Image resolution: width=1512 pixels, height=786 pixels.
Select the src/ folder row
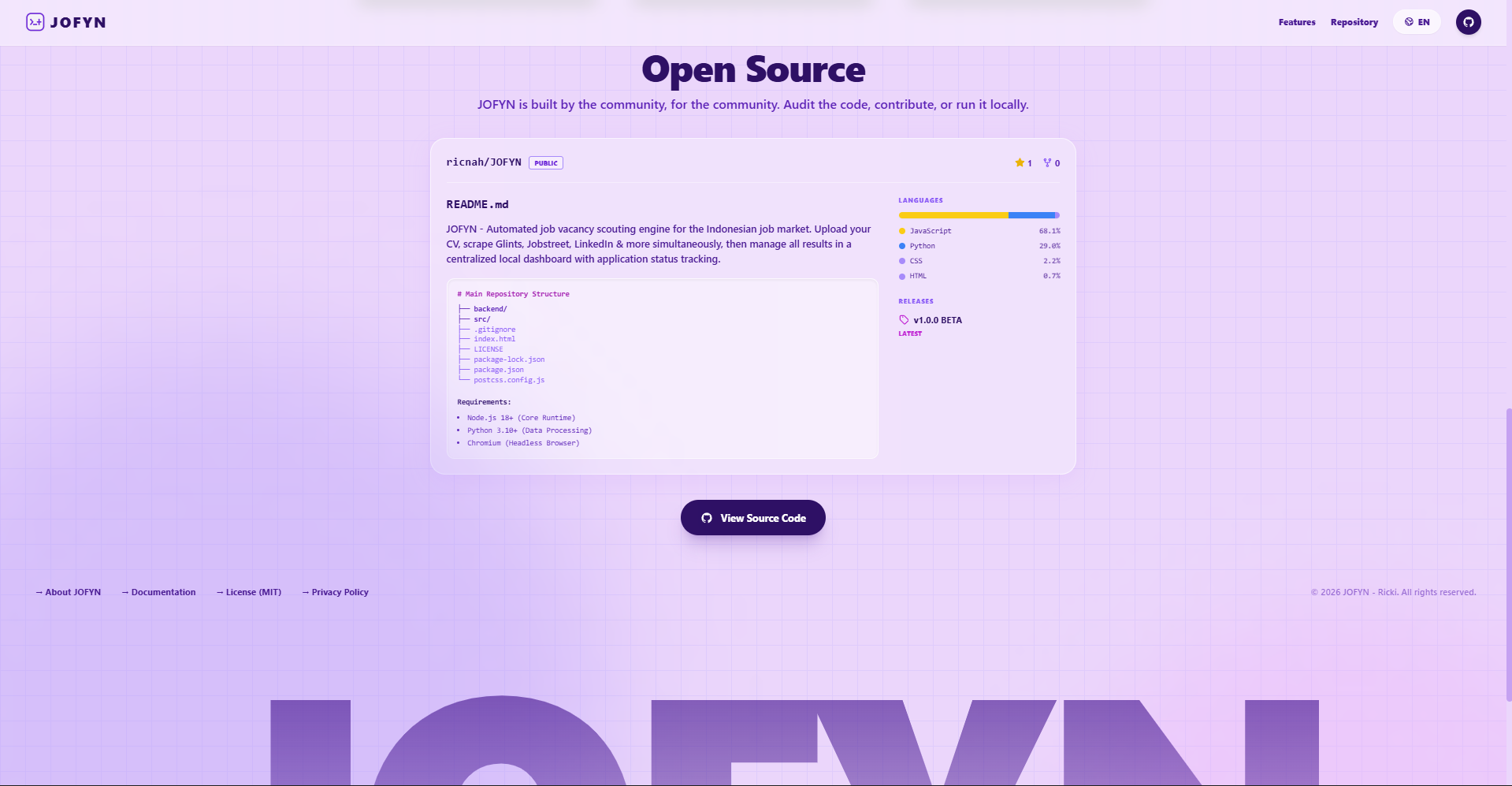[474, 319]
